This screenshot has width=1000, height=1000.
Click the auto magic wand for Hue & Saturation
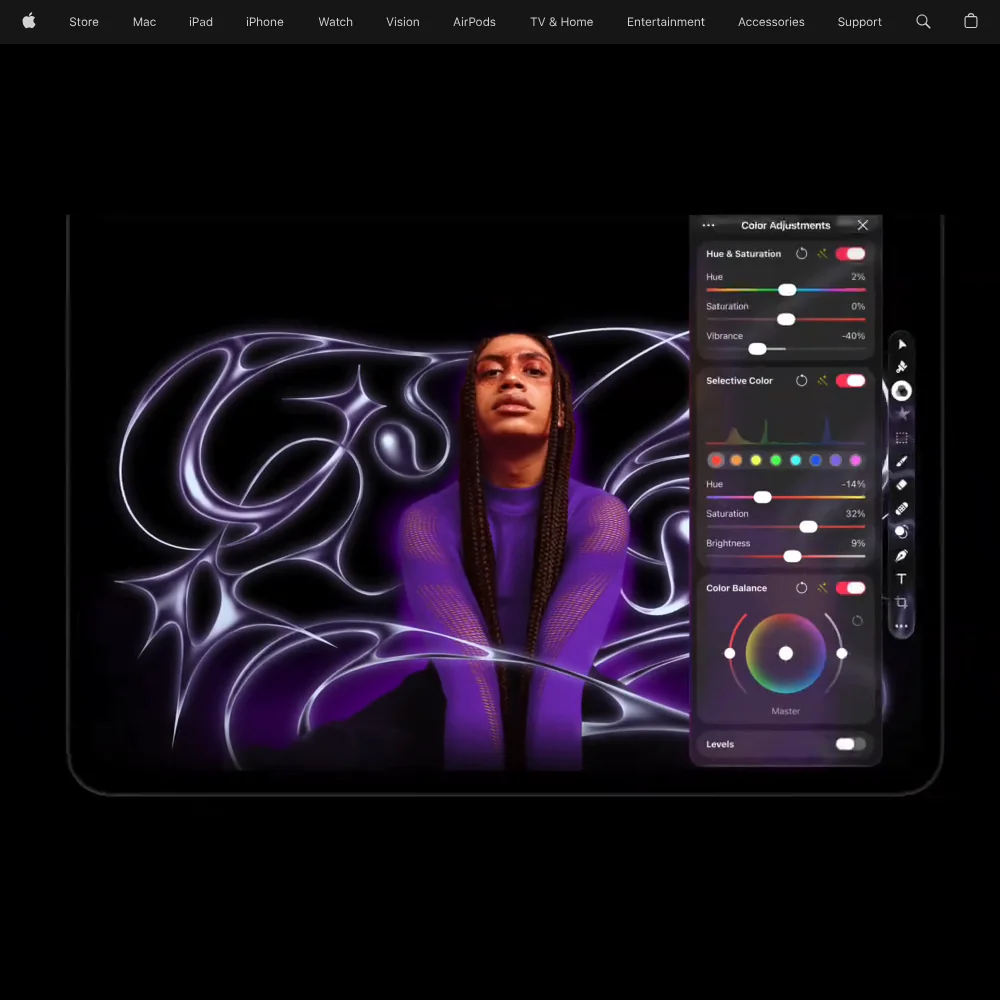click(823, 254)
